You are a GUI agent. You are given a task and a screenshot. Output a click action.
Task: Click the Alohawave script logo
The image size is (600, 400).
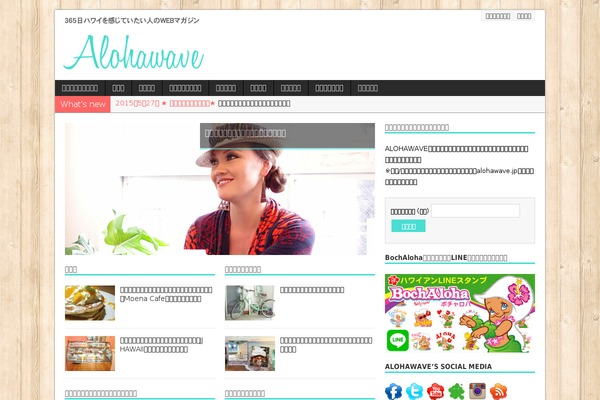click(134, 52)
